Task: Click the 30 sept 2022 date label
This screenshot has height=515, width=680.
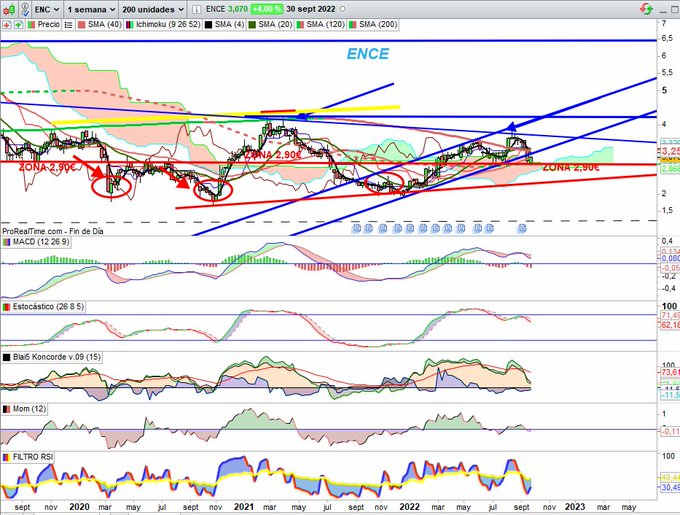Action: (311, 9)
